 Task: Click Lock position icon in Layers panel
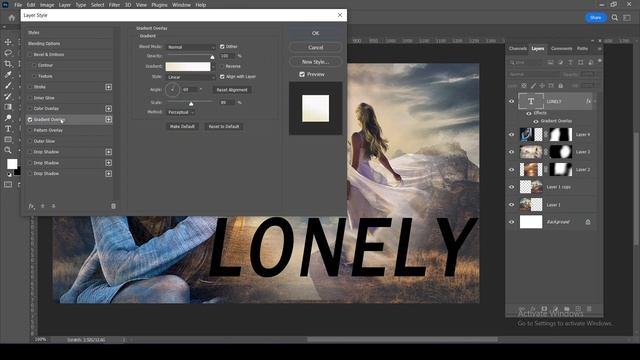pos(542,86)
